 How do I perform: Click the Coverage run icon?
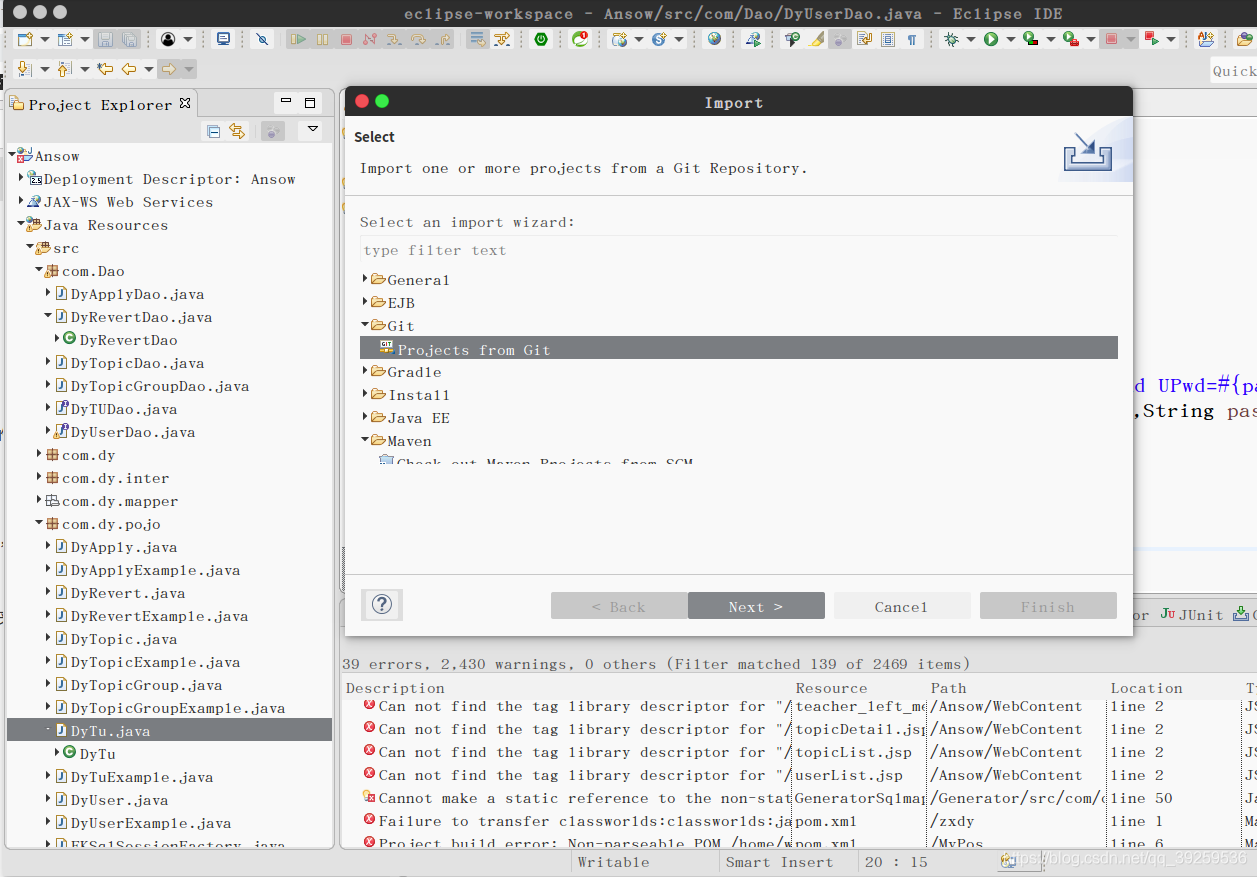pyautogui.click(x=1030, y=39)
